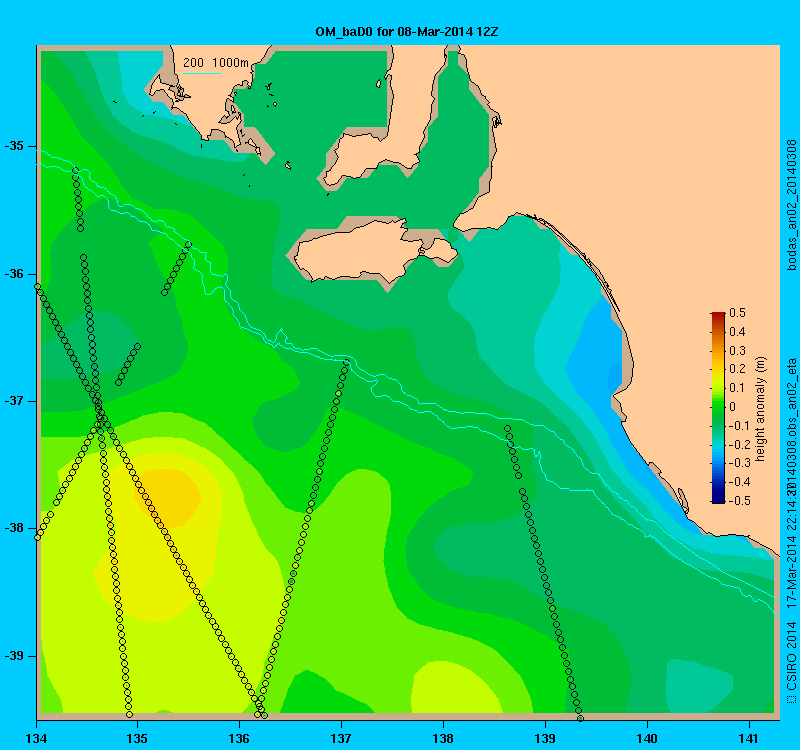Click the vertical "17-Mar-2014" timestamp text

[x=791, y=572]
